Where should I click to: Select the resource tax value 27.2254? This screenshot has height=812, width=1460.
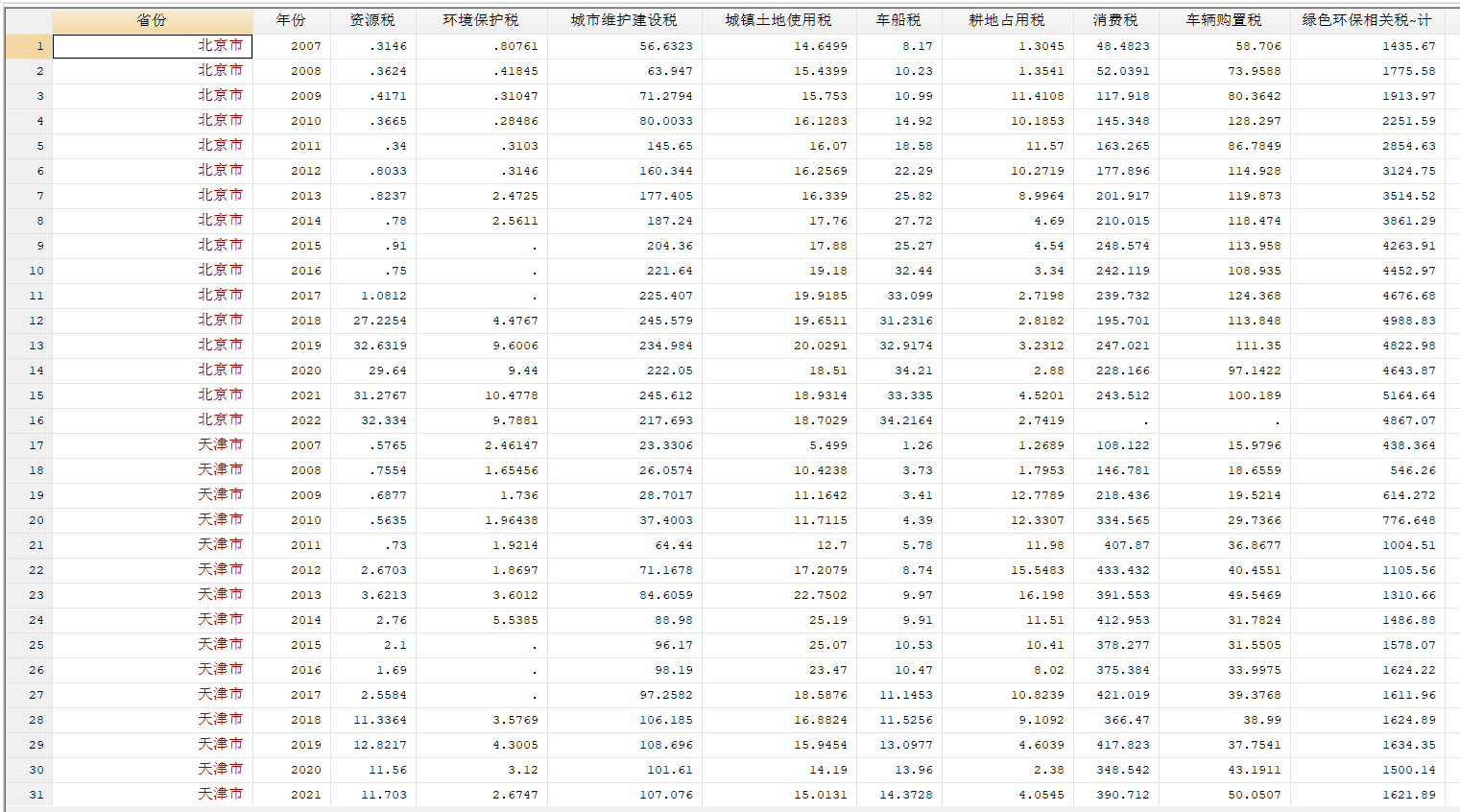(x=372, y=321)
